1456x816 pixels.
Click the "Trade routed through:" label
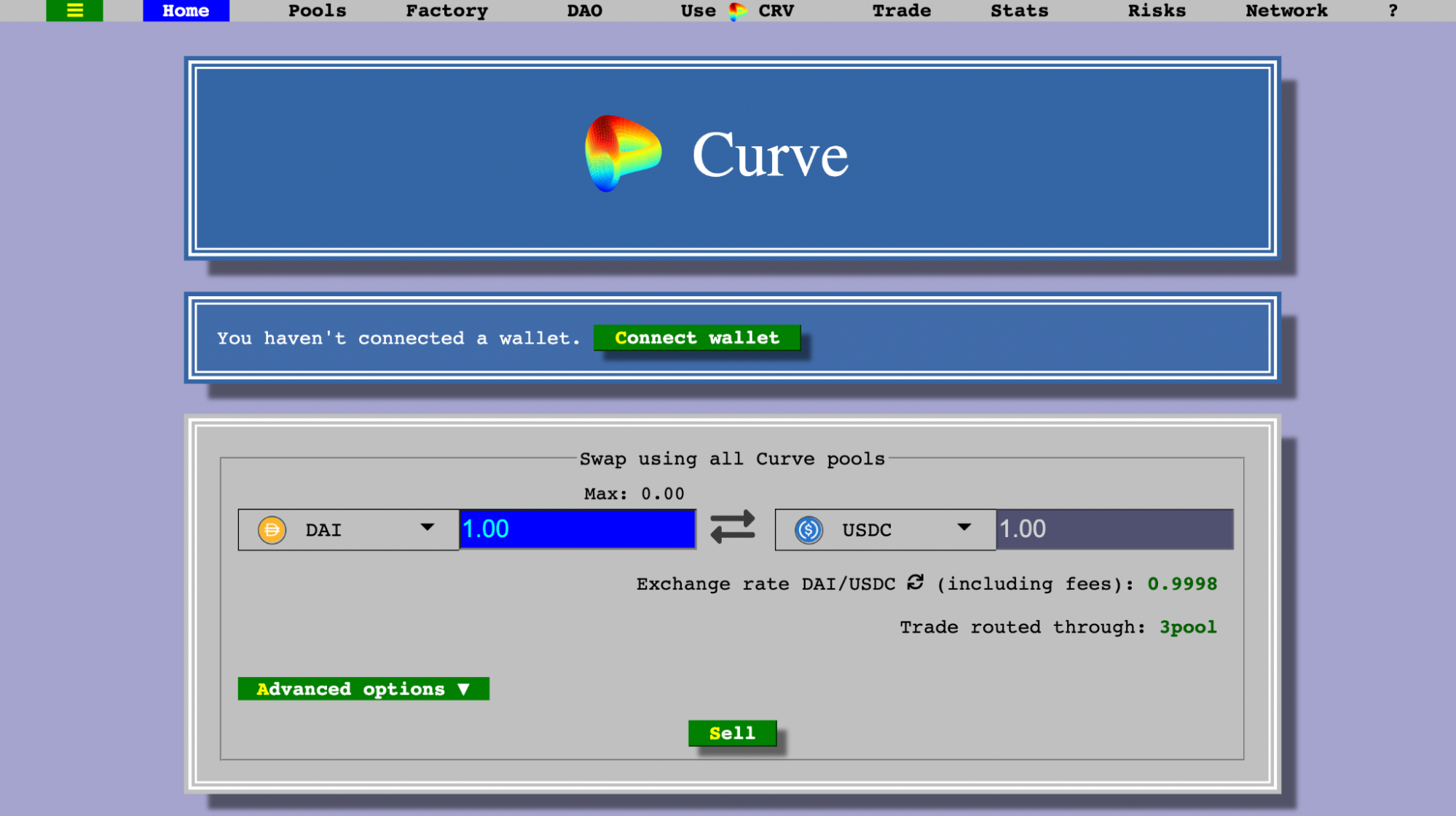click(1023, 627)
